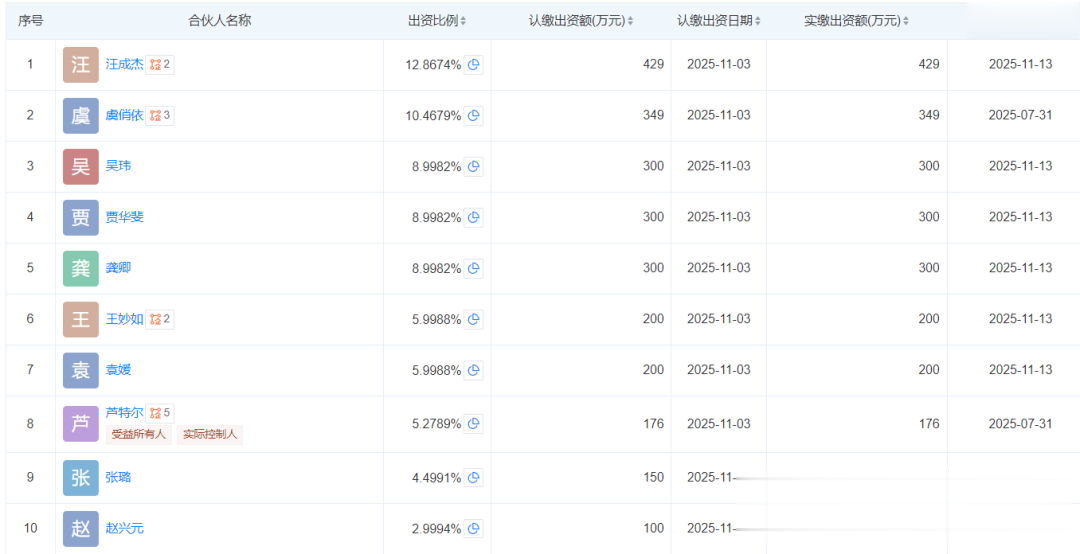Click the 汪 avatar thumbnail
1080x554 pixels.
pos(81,65)
